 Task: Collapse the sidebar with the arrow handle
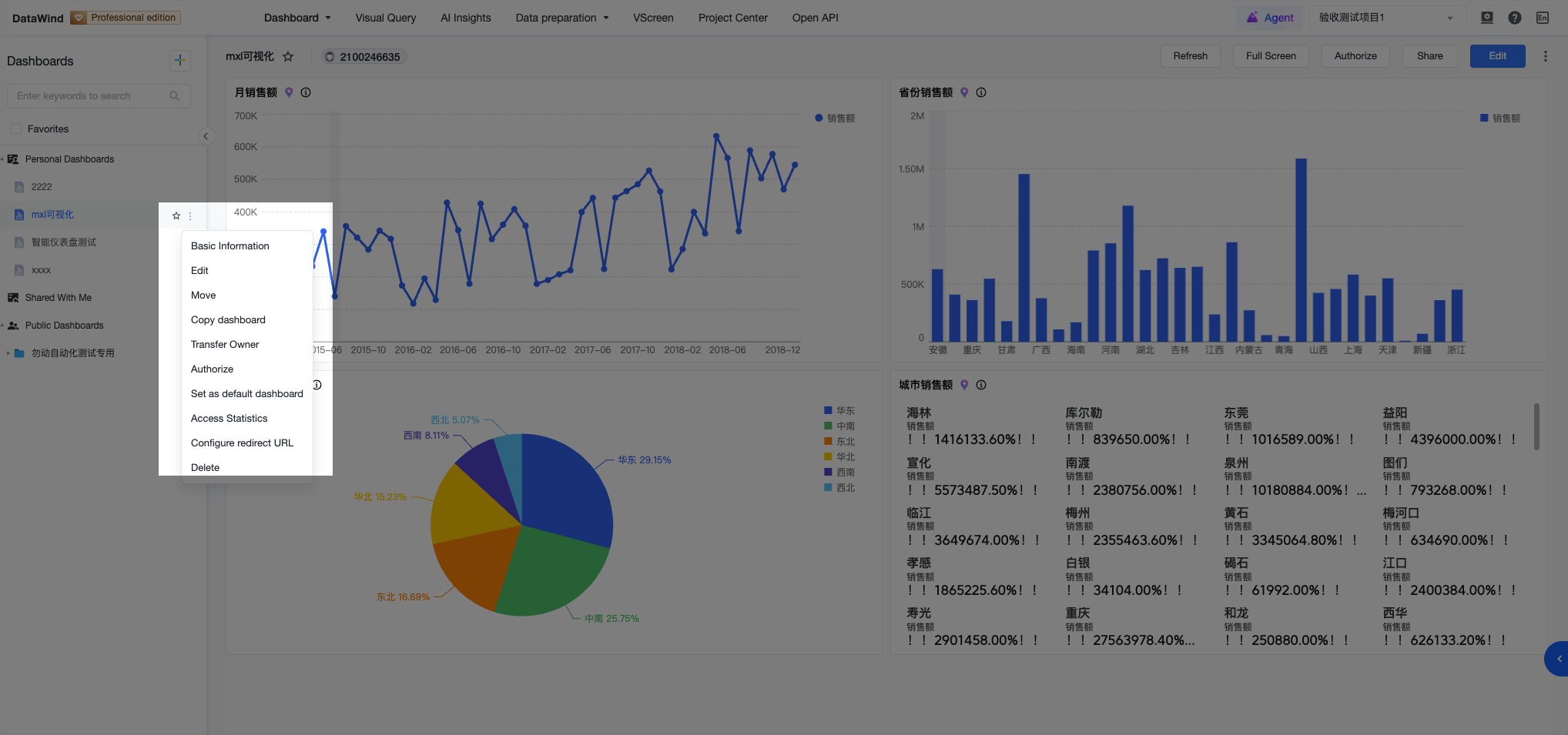click(206, 136)
